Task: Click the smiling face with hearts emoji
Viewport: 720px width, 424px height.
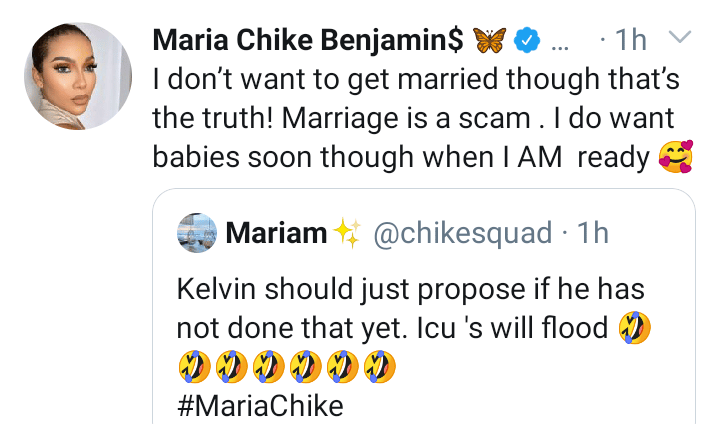Action: [x=677, y=156]
